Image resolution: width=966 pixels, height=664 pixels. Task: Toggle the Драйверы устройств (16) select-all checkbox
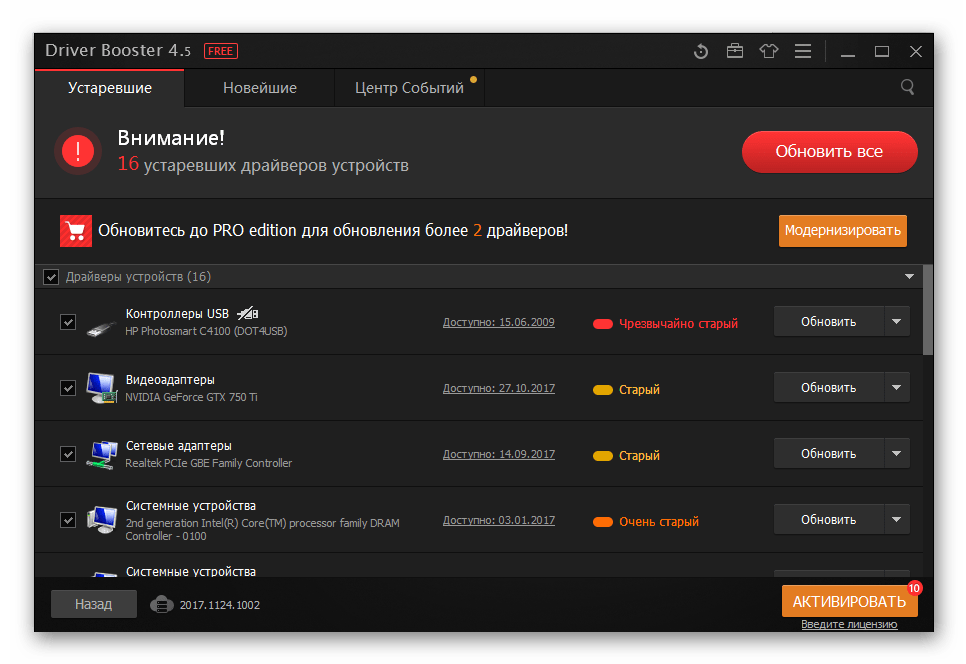pyautogui.click(x=51, y=277)
